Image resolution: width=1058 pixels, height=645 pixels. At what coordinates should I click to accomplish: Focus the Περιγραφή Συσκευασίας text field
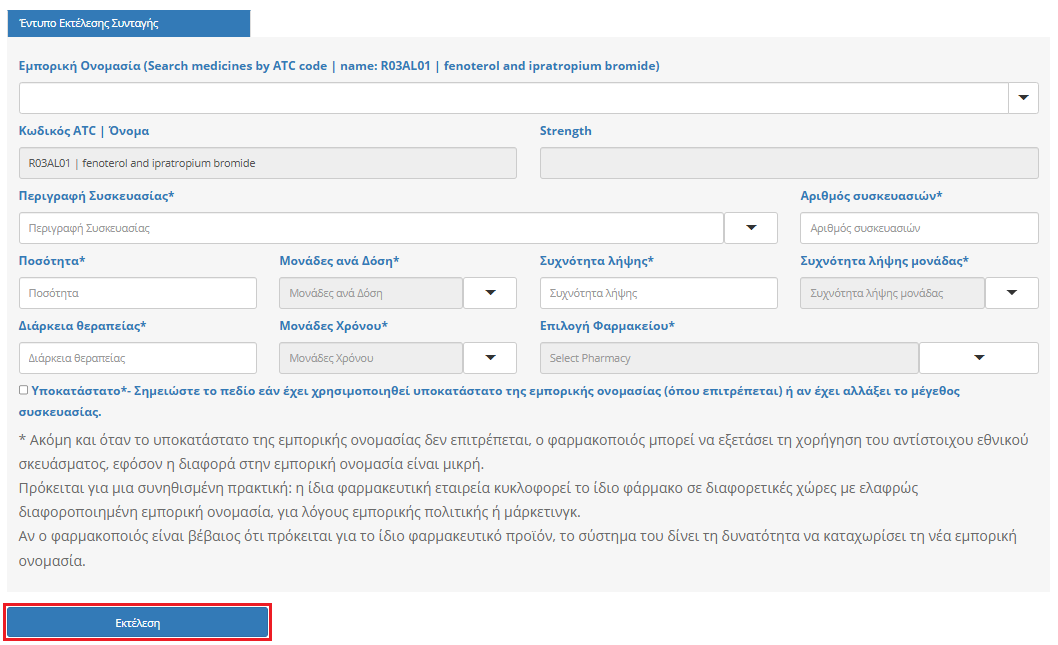coord(371,228)
